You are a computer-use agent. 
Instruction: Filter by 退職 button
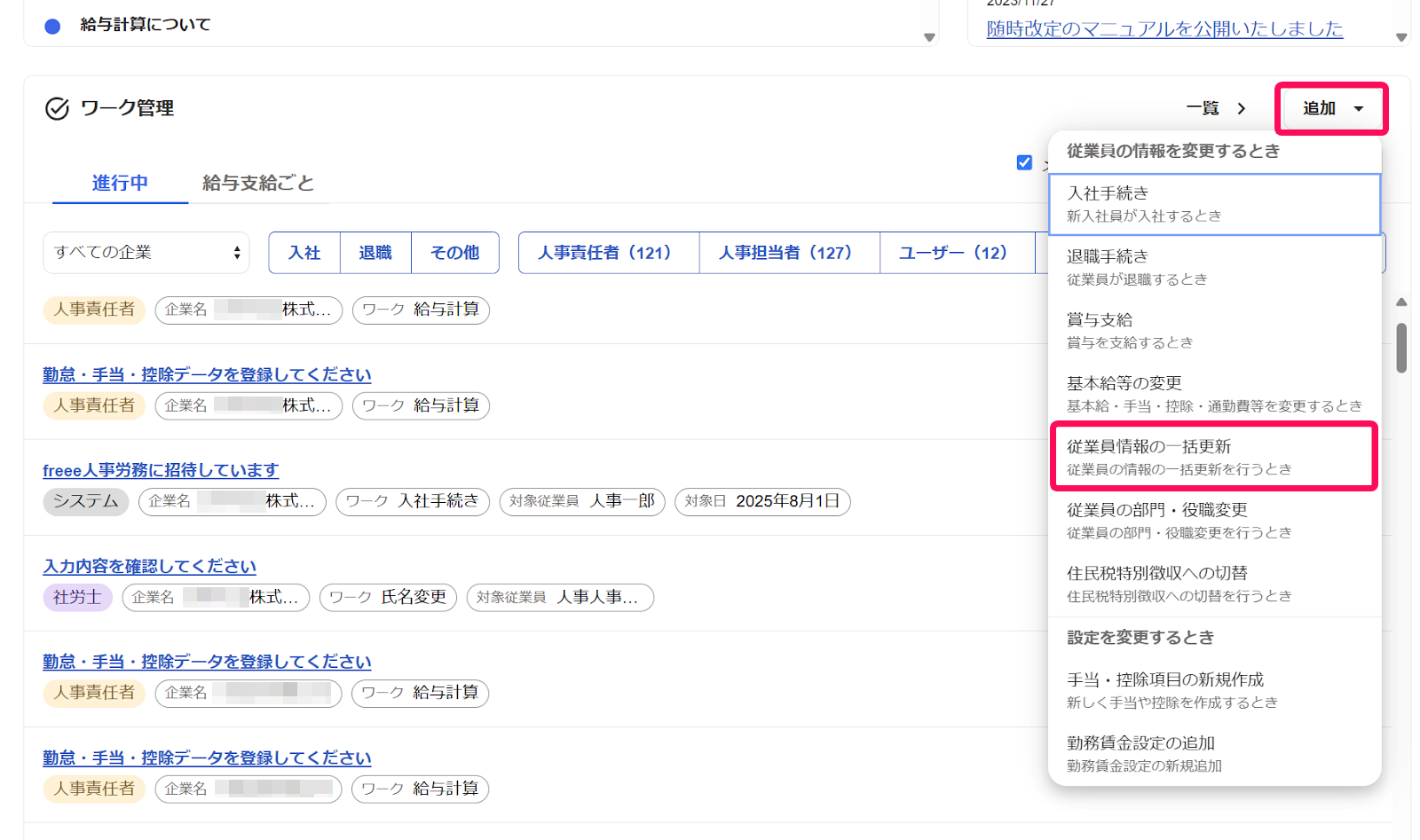375,253
